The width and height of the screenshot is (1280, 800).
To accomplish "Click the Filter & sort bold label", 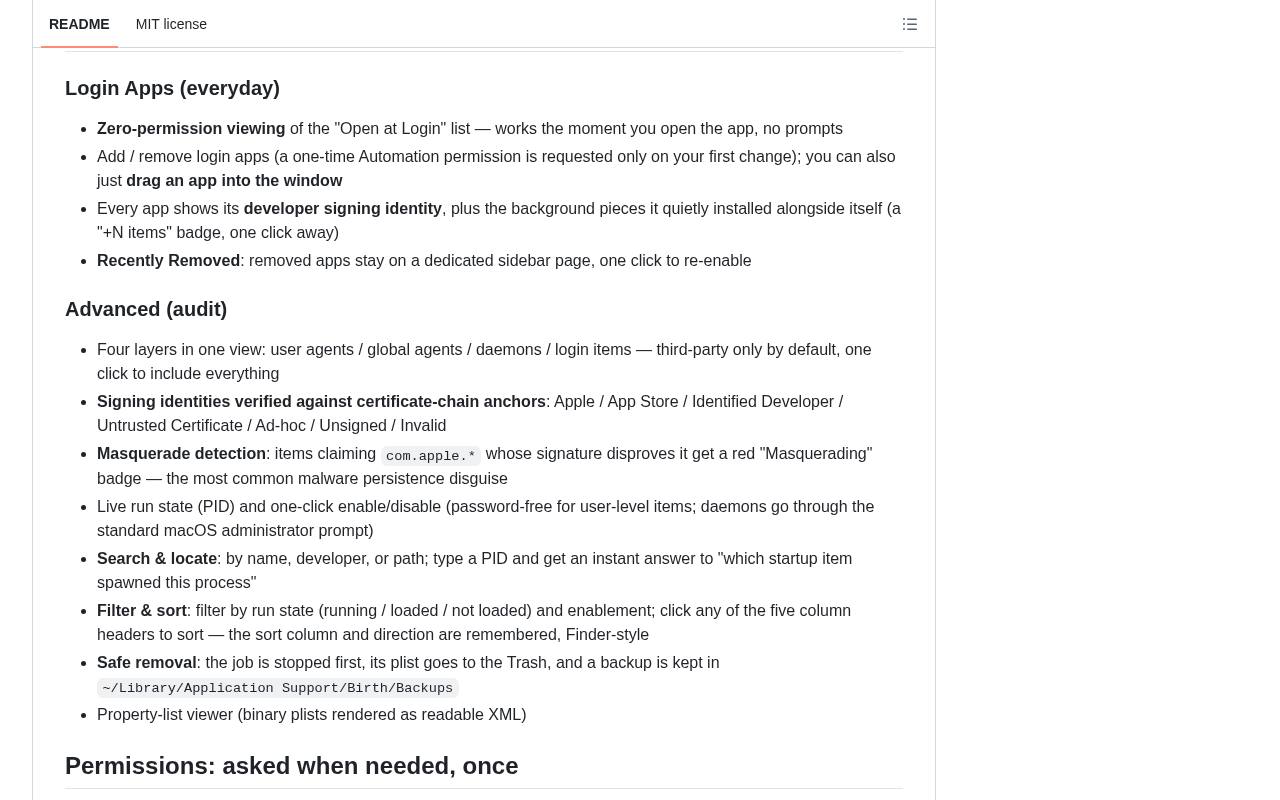I will (142, 610).
